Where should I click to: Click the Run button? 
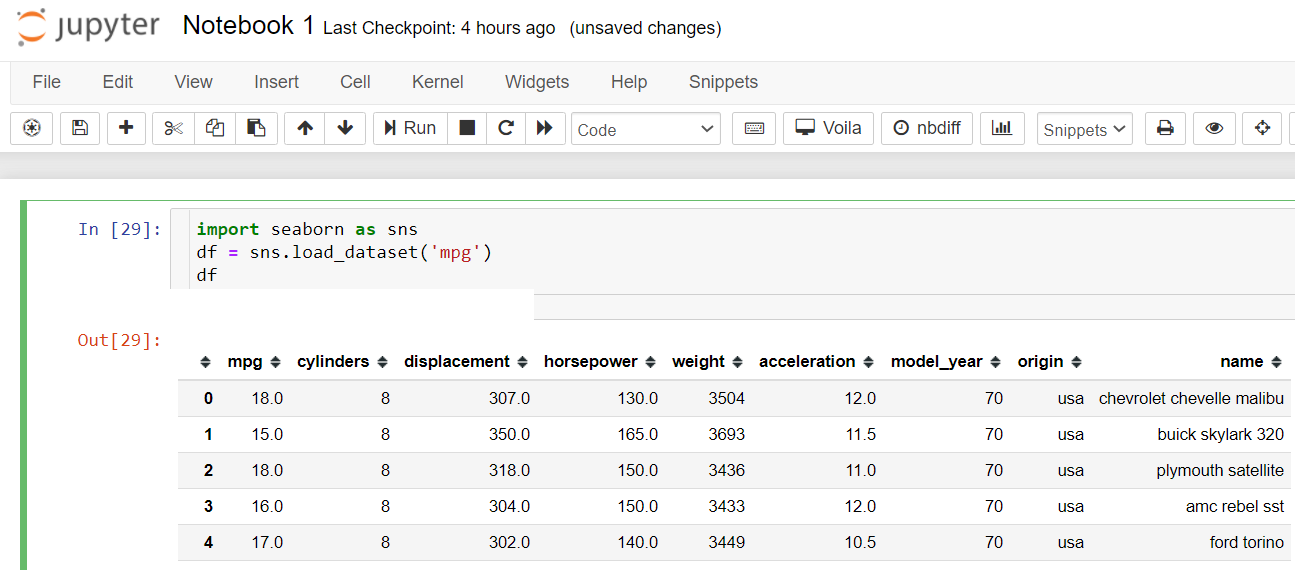tap(410, 128)
